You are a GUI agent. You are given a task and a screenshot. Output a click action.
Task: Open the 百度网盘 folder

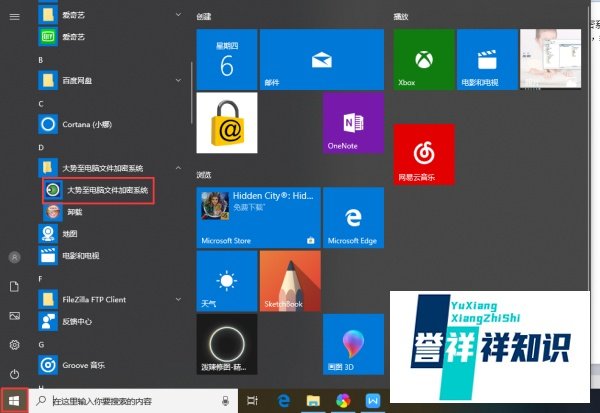click(x=109, y=80)
